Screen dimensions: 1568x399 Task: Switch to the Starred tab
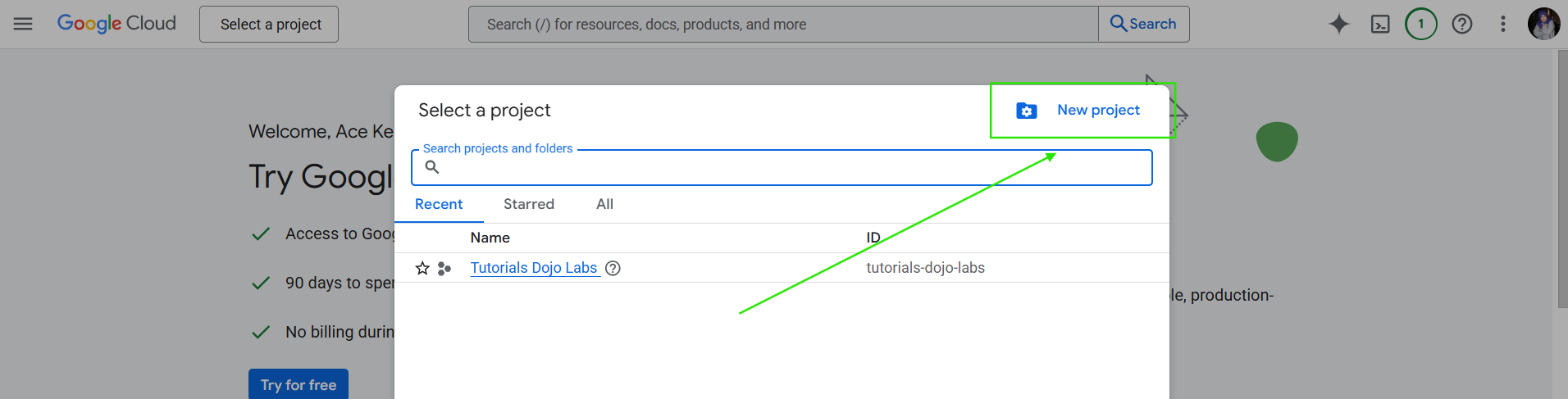[x=528, y=204]
